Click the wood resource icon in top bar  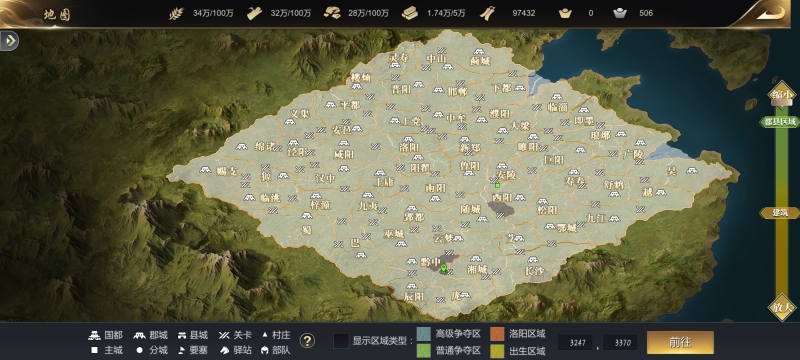tap(255, 13)
